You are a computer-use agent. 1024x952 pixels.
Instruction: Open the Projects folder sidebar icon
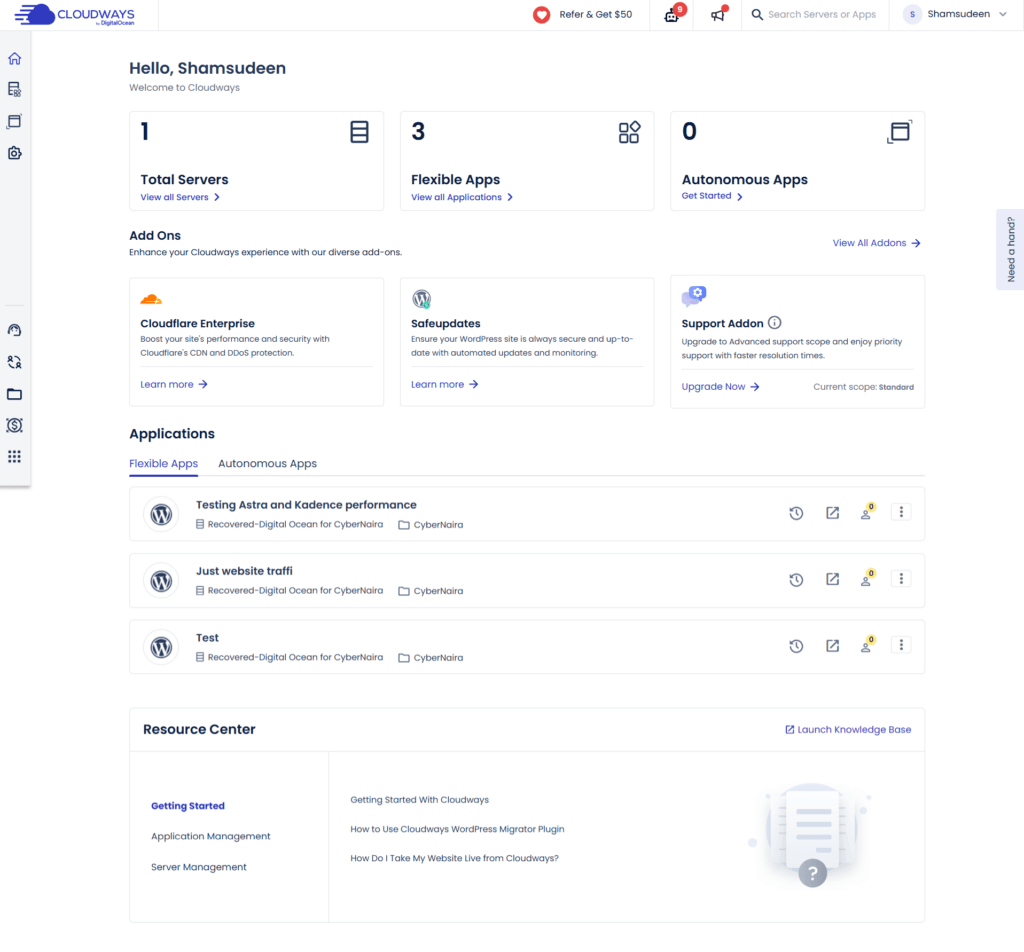(14, 394)
